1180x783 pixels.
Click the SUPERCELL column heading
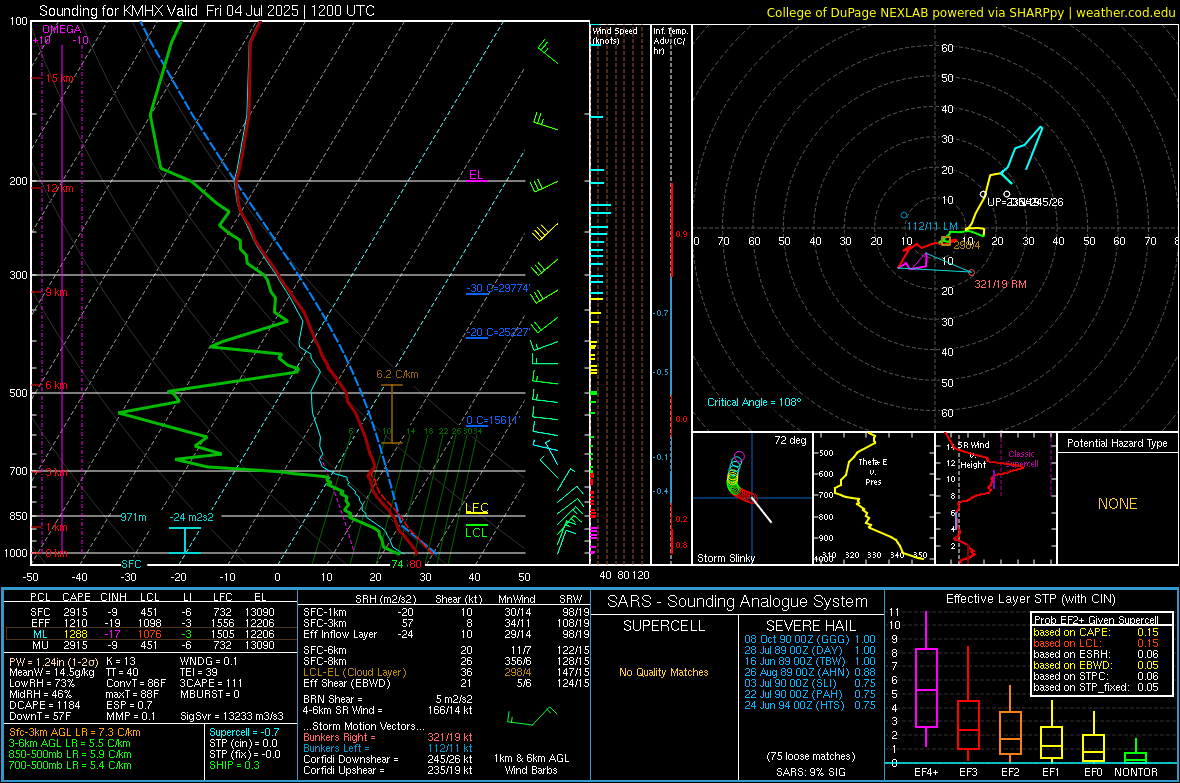pos(664,626)
